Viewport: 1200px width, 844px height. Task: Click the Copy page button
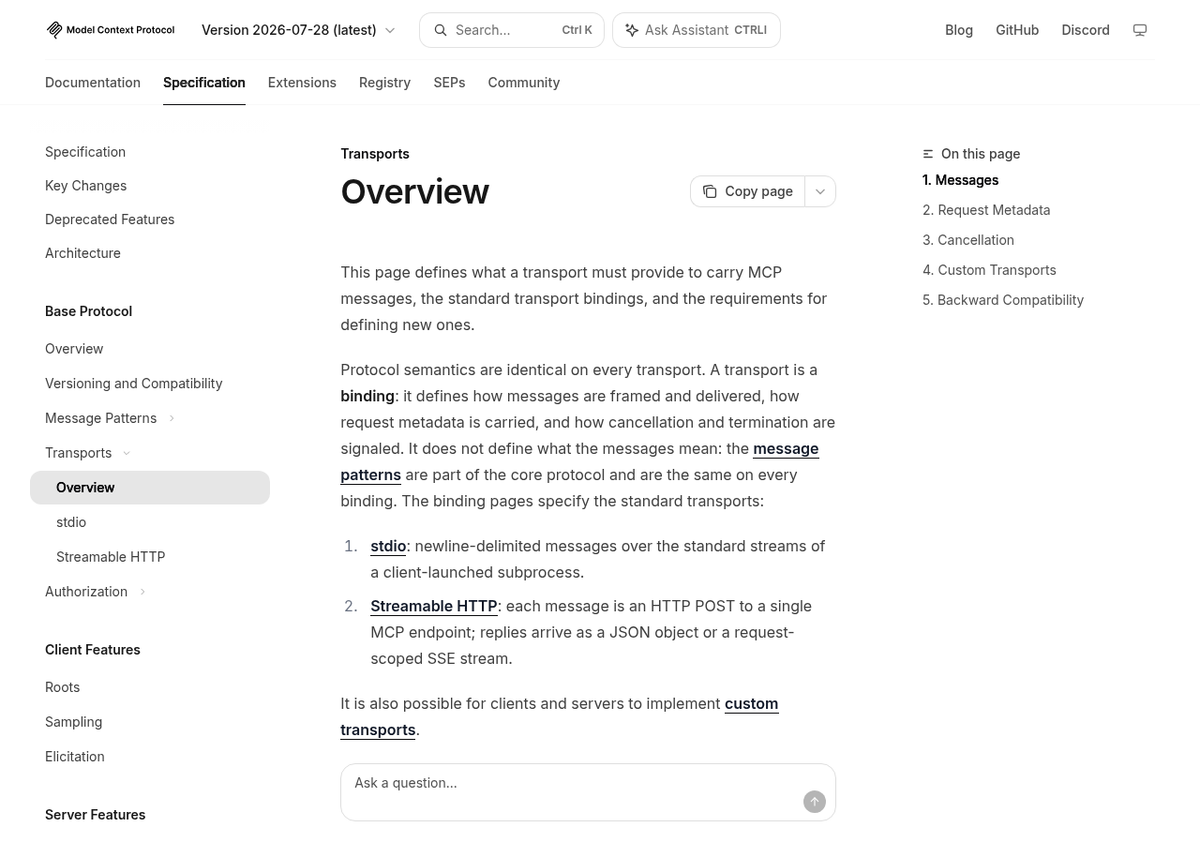748,191
